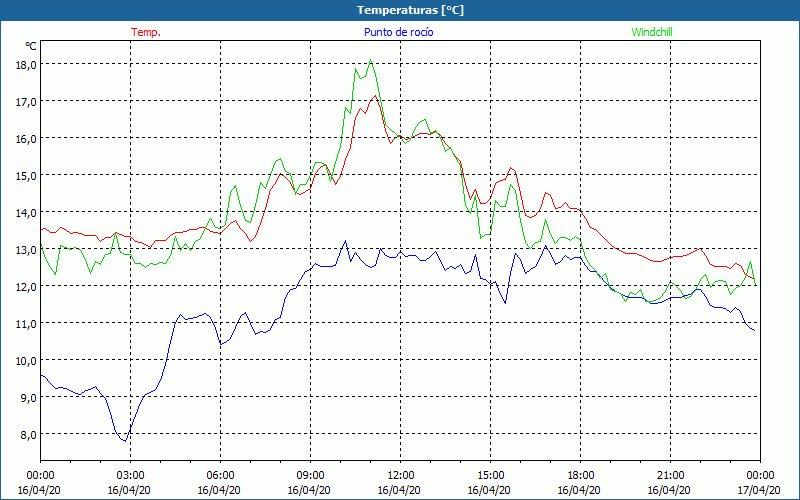
Task: Click the 18,0 y-axis value
Action: [x=26, y=64]
